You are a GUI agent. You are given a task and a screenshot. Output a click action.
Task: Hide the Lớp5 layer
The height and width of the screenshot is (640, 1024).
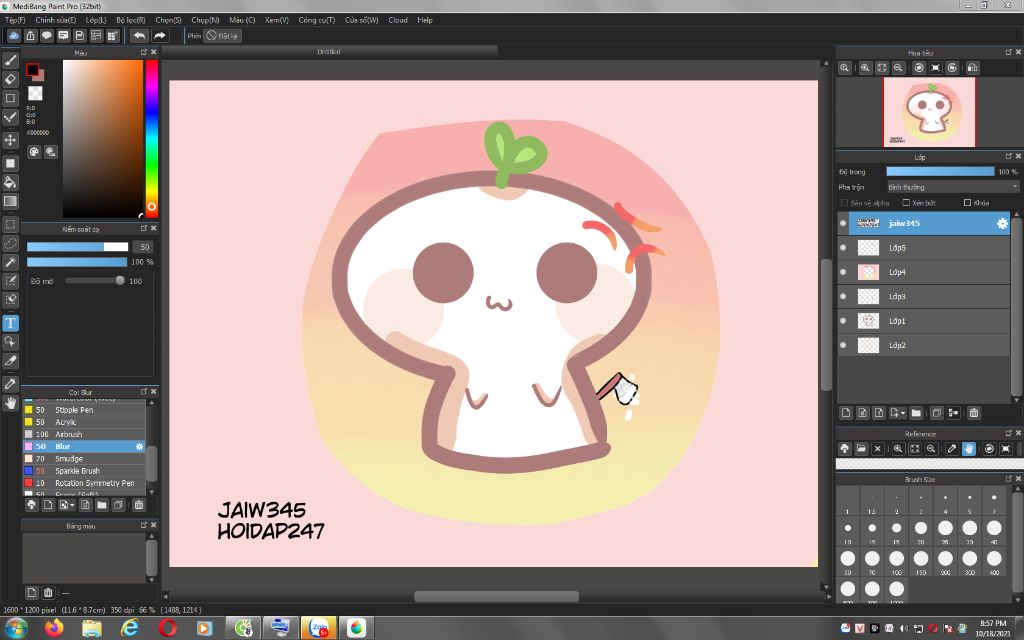pyautogui.click(x=843, y=248)
